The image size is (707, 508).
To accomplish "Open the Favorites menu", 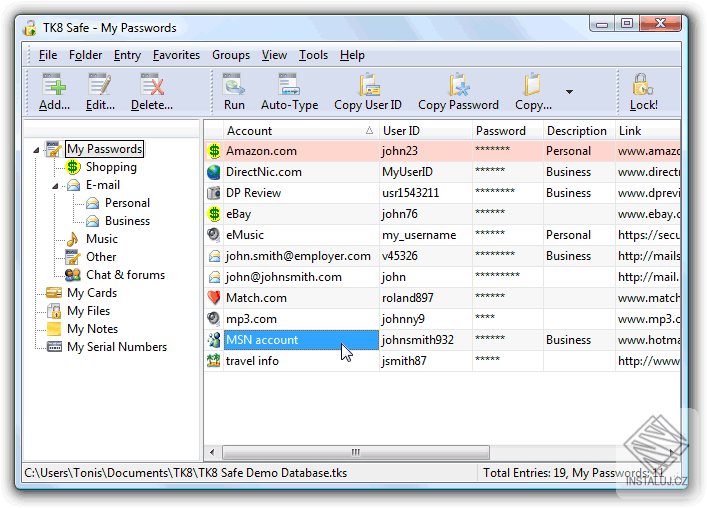I will pos(176,55).
